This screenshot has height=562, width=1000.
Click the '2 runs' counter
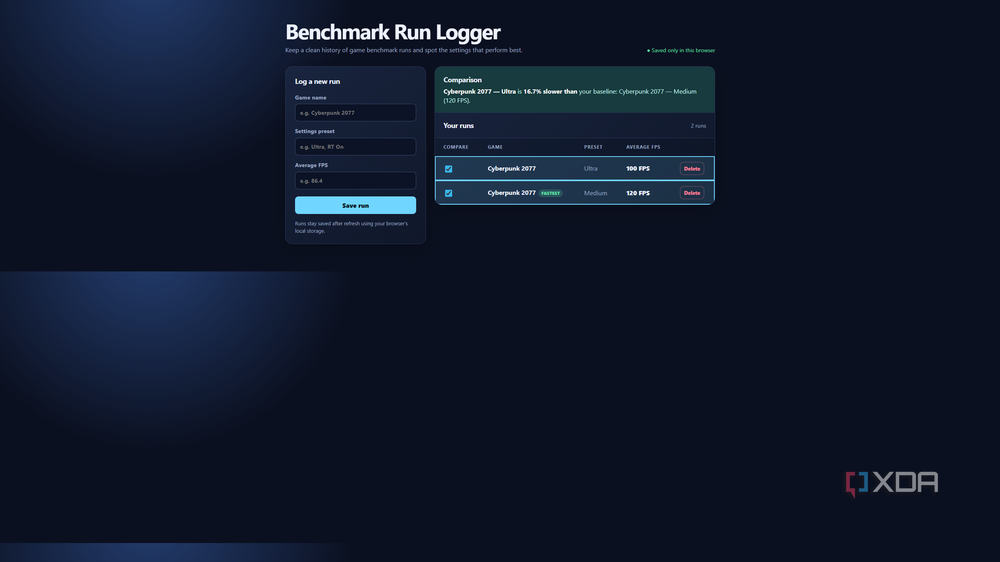click(698, 126)
